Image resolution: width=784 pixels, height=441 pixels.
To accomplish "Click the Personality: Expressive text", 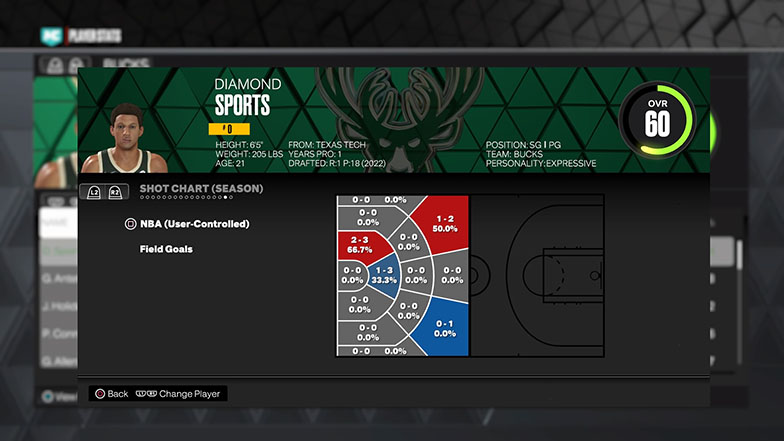I will (541, 164).
